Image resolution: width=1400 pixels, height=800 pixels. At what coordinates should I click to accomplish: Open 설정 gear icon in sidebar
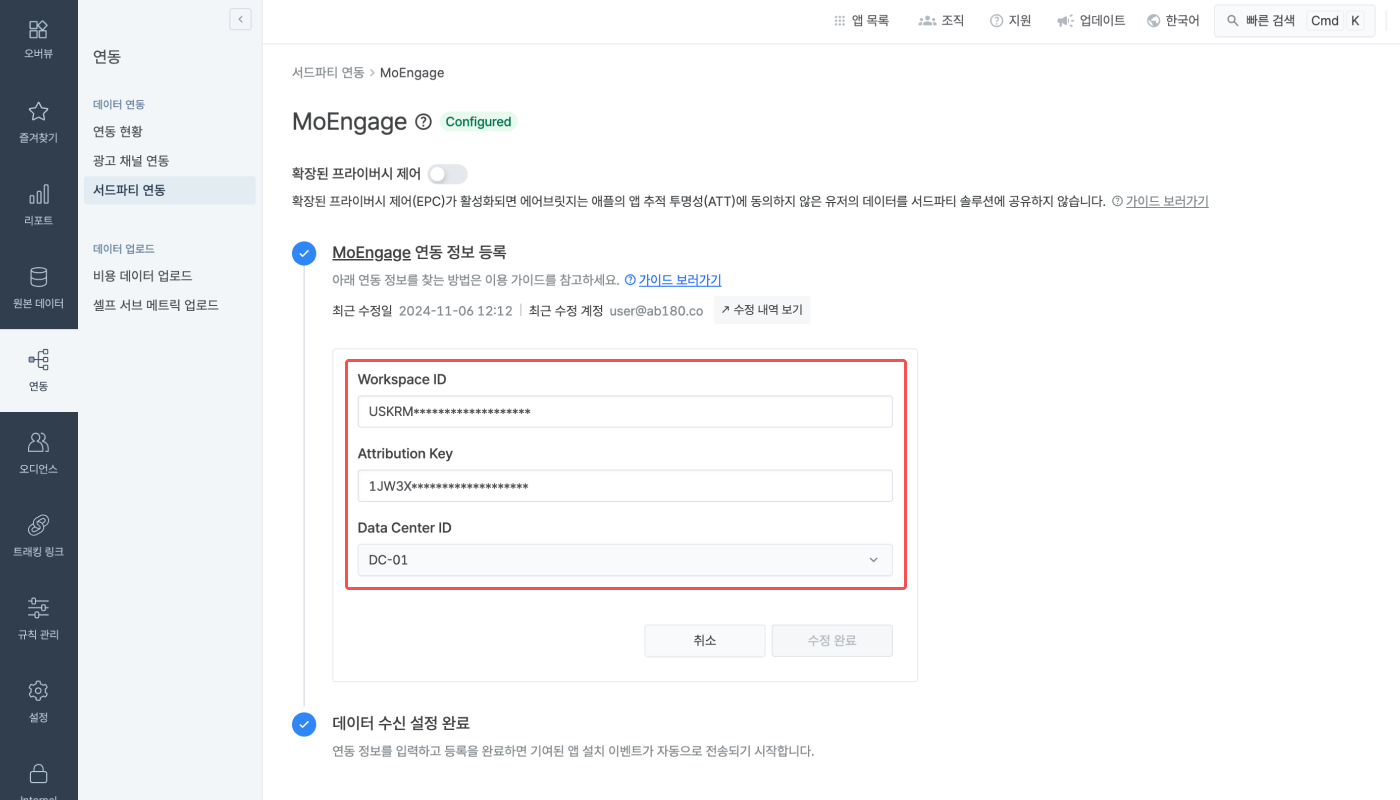tap(38, 691)
